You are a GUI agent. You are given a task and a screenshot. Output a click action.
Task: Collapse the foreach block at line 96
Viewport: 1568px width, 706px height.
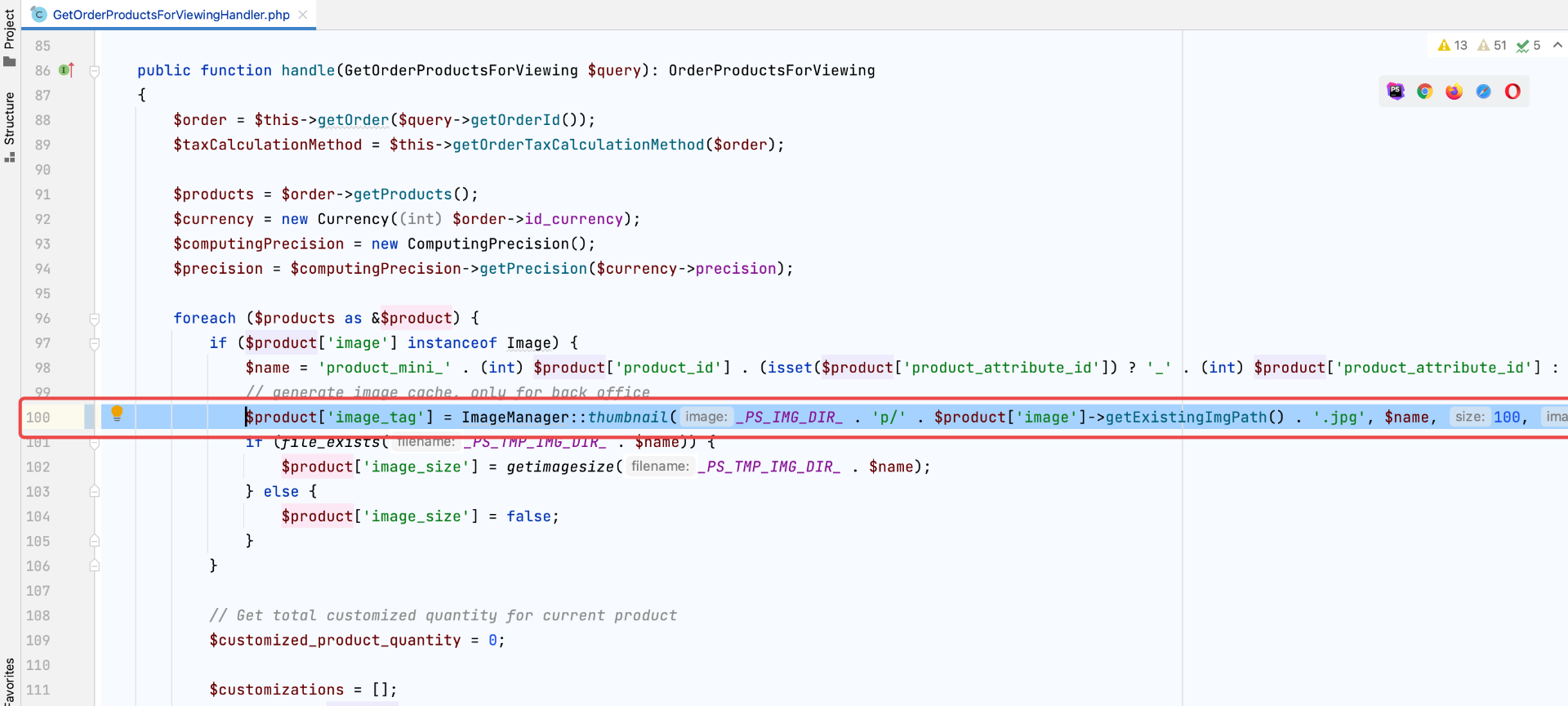click(95, 319)
